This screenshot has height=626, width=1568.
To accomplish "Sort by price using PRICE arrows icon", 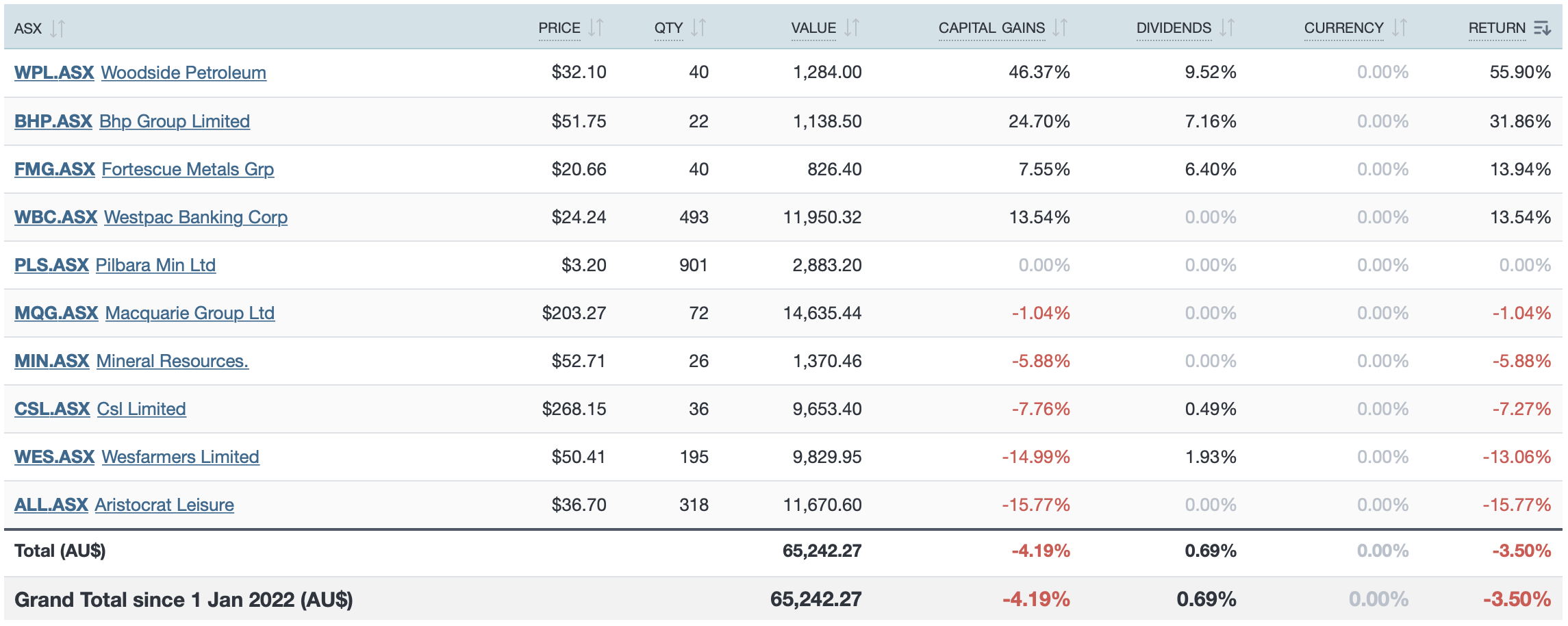I will click(x=596, y=28).
